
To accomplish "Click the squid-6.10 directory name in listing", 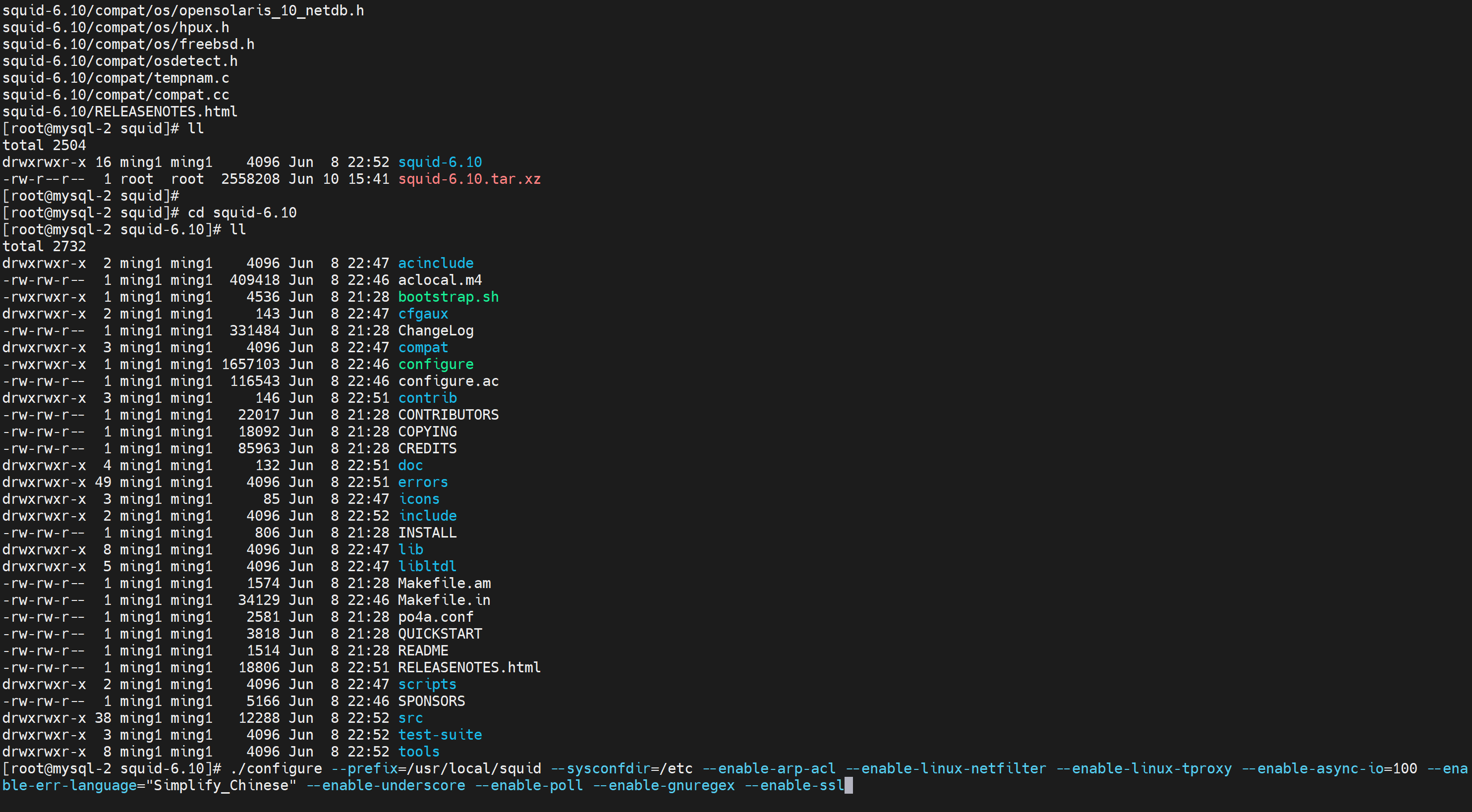I will (440, 162).
